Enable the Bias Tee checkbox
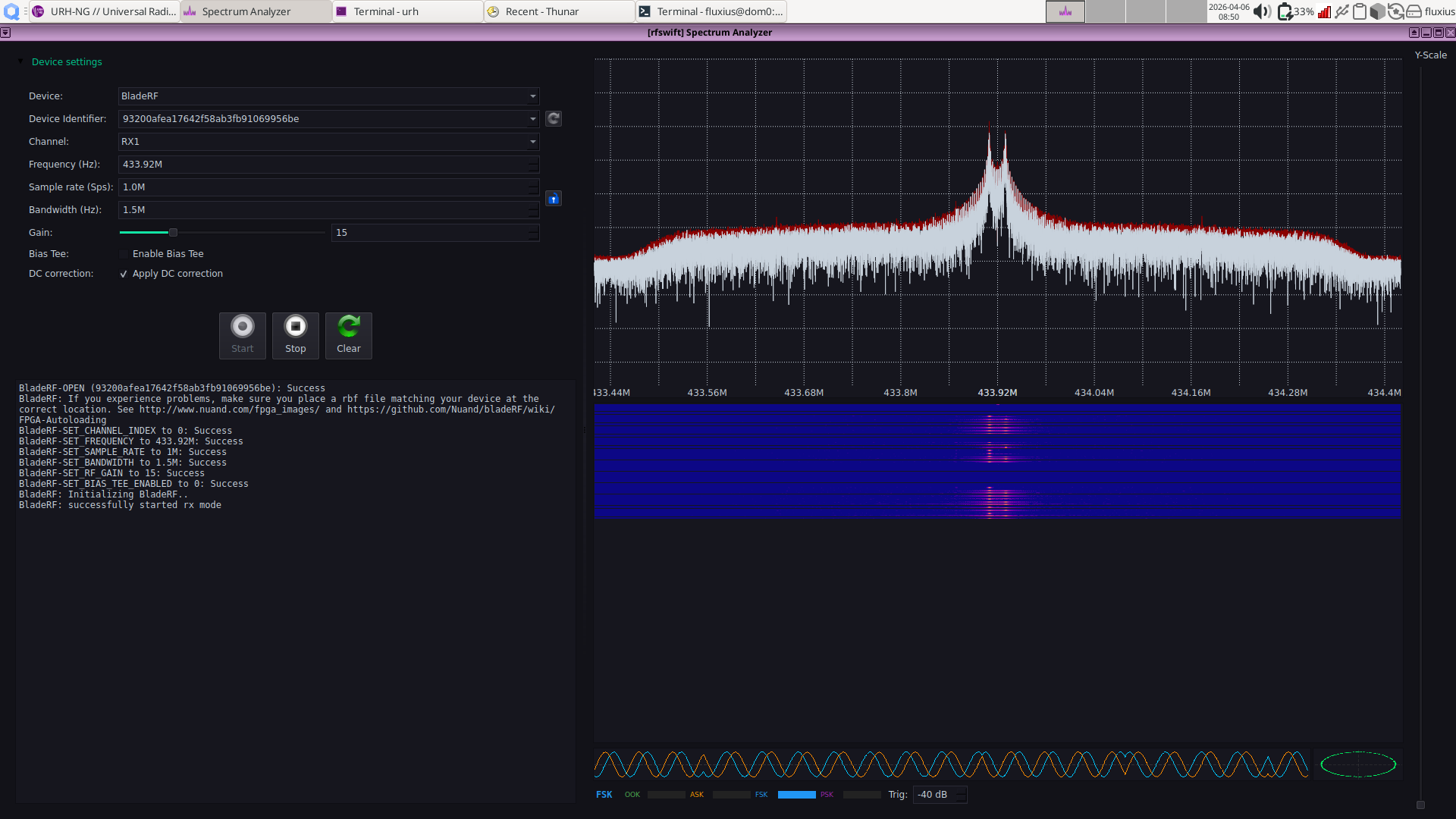Image resolution: width=1456 pixels, height=819 pixels. point(124,254)
